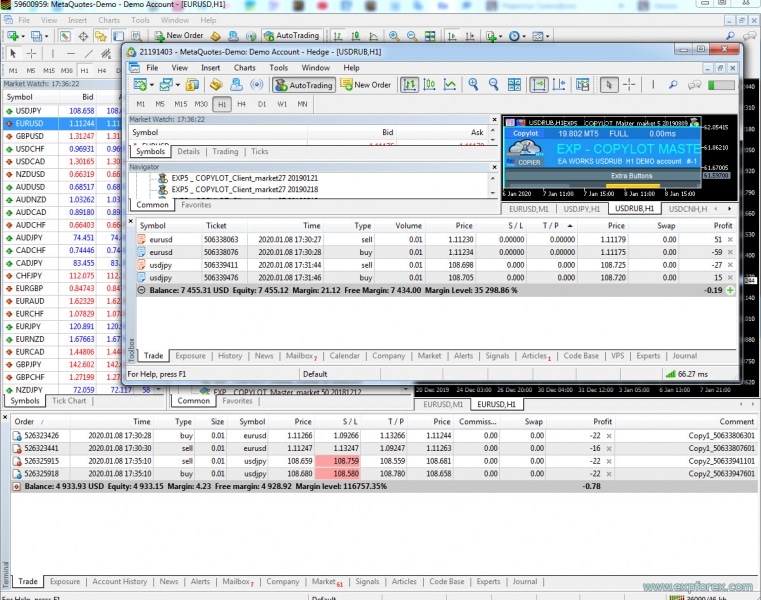
Task: Close the eurusd sell position 506338063
Action: click(x=732, y=240)
